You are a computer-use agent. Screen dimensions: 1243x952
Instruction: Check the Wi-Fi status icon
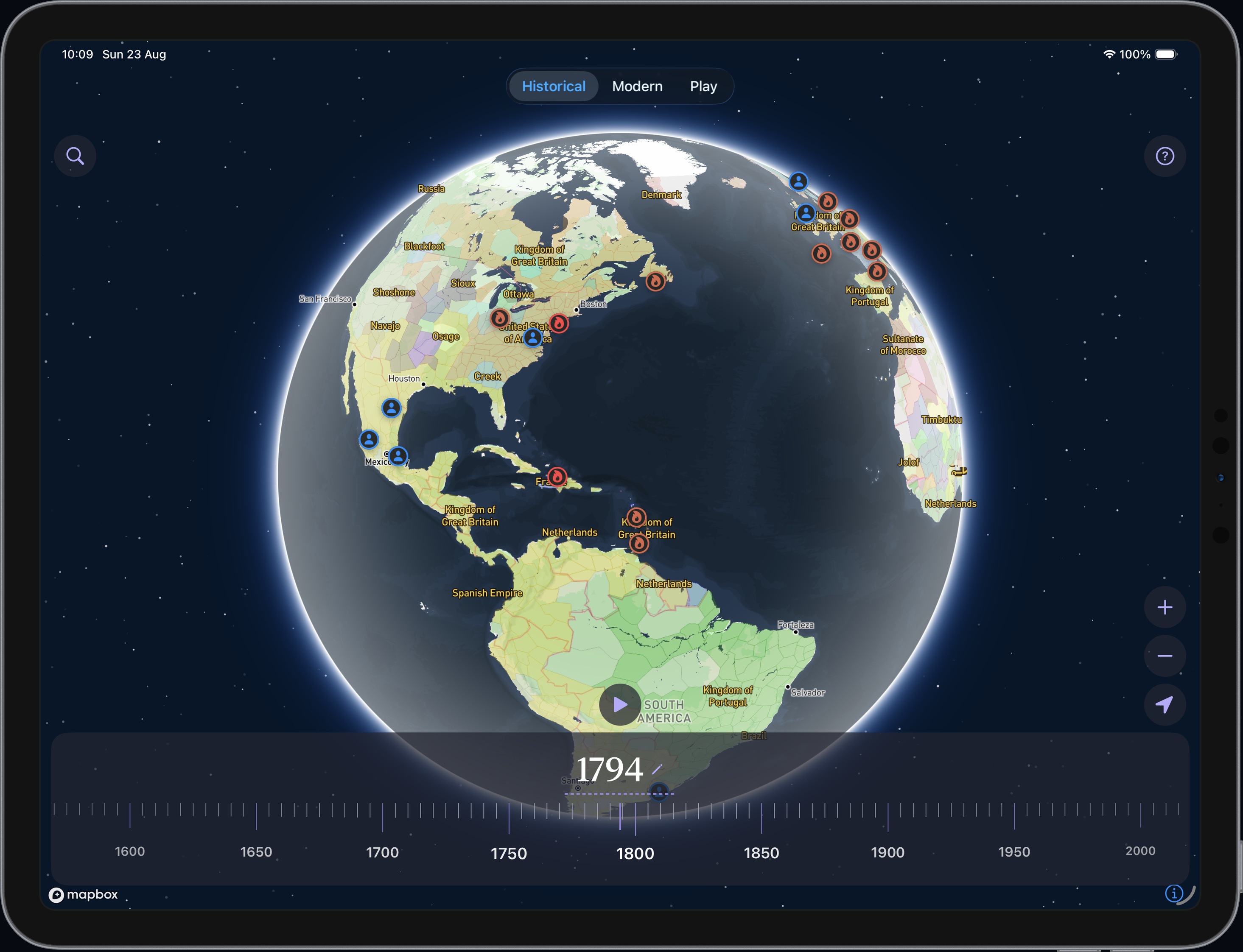click(1109, 54)
